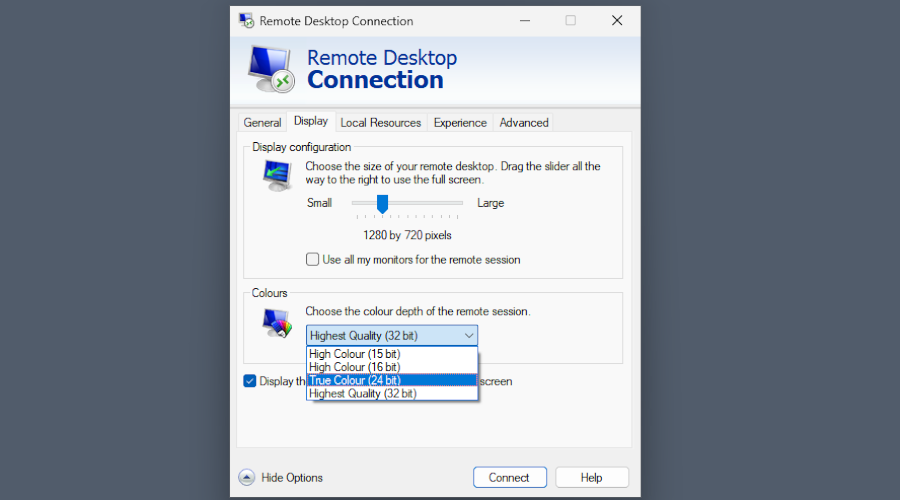900x500 pixels.
Task: Select the Display tab
Action: click(x=311, y=121)
